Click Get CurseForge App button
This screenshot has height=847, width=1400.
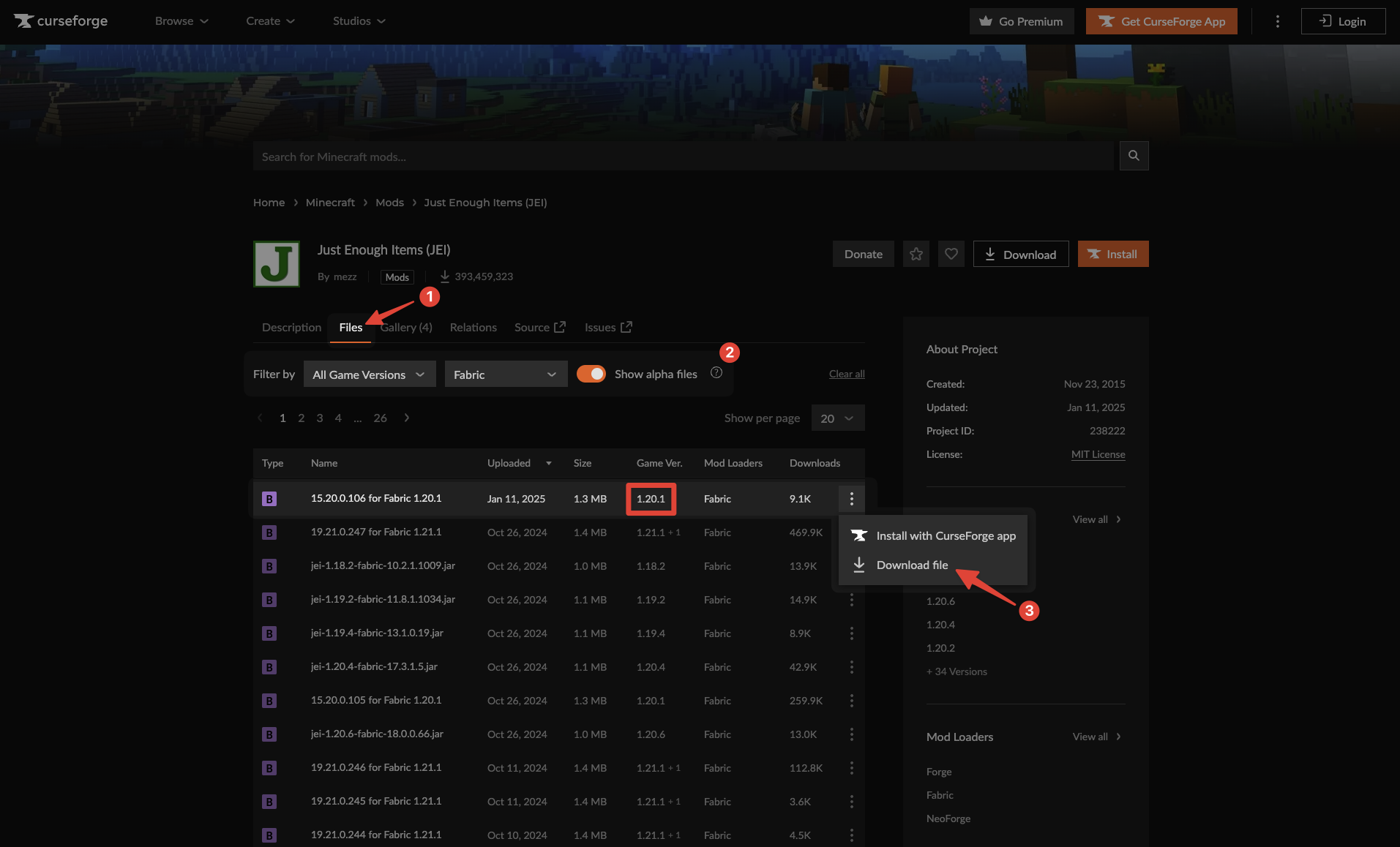pos(1161,21)
